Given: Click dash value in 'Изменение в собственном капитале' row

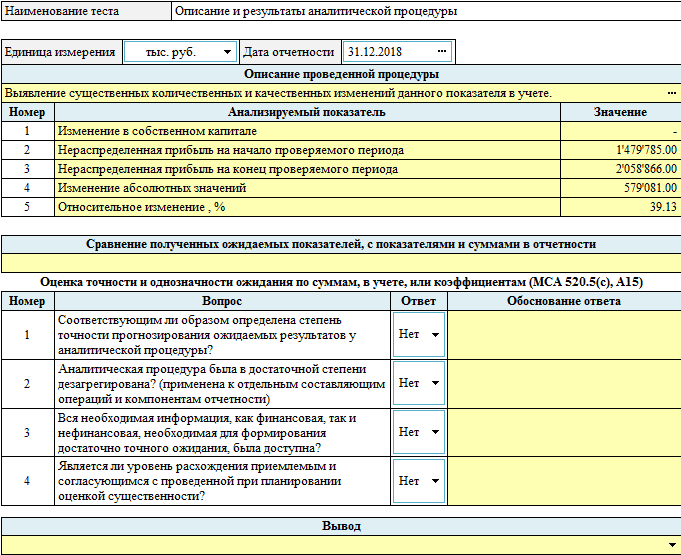Looking at the screenshot, I should pos(675,131).
